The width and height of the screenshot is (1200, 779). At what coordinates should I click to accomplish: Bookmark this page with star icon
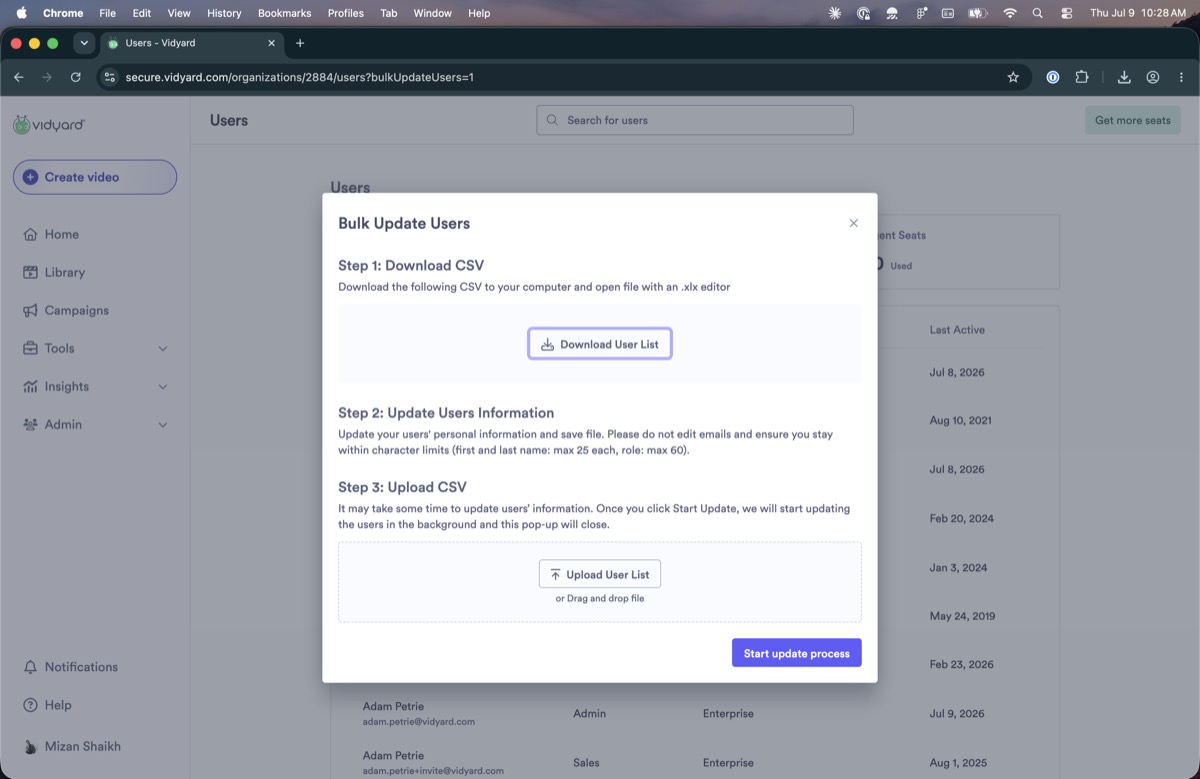[x=1013, y=77]
